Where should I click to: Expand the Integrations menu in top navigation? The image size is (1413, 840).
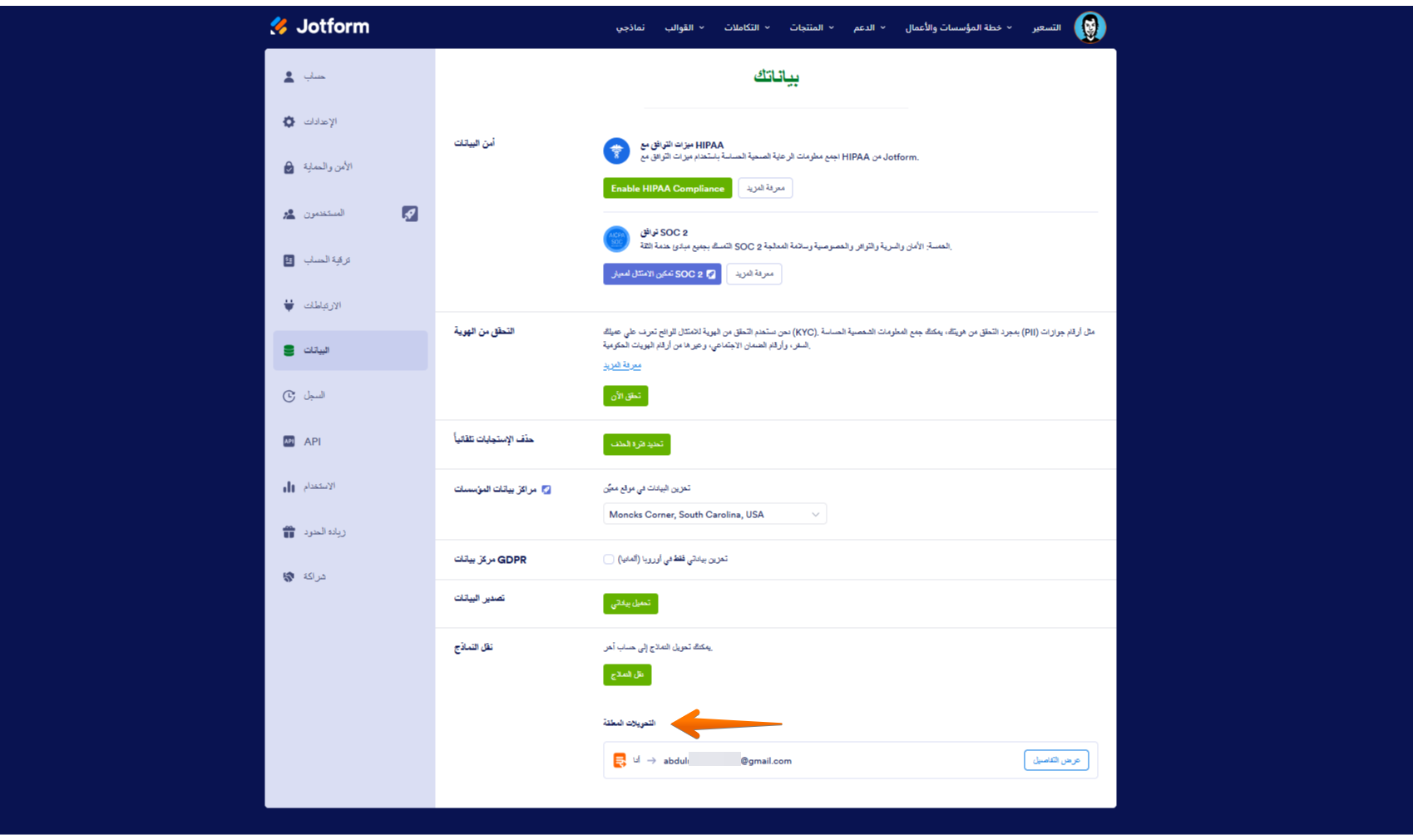click(x=746, y=27)
